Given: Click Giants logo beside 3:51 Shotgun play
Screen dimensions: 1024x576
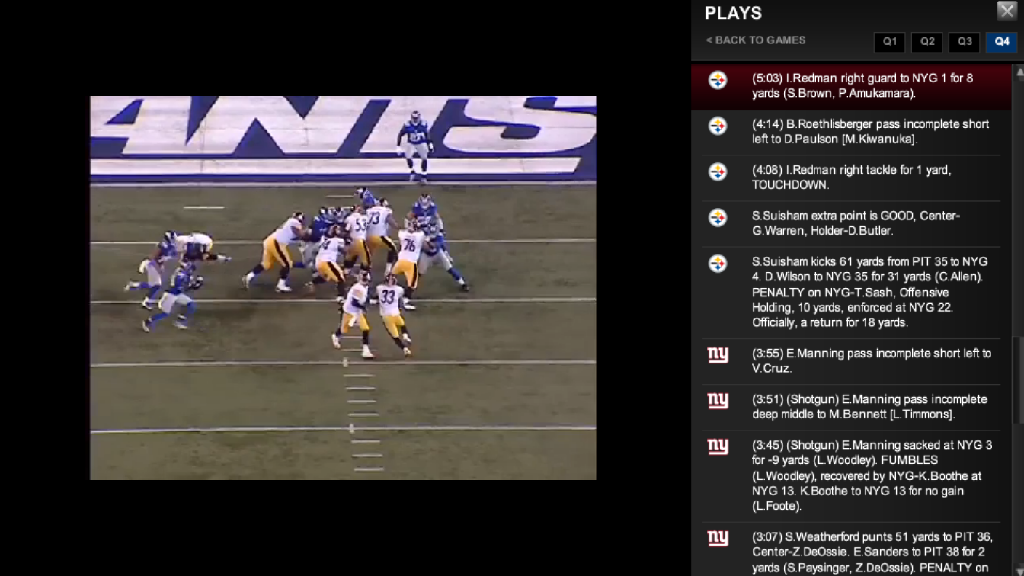Looking at the screenshot, I should click(718, 400).
